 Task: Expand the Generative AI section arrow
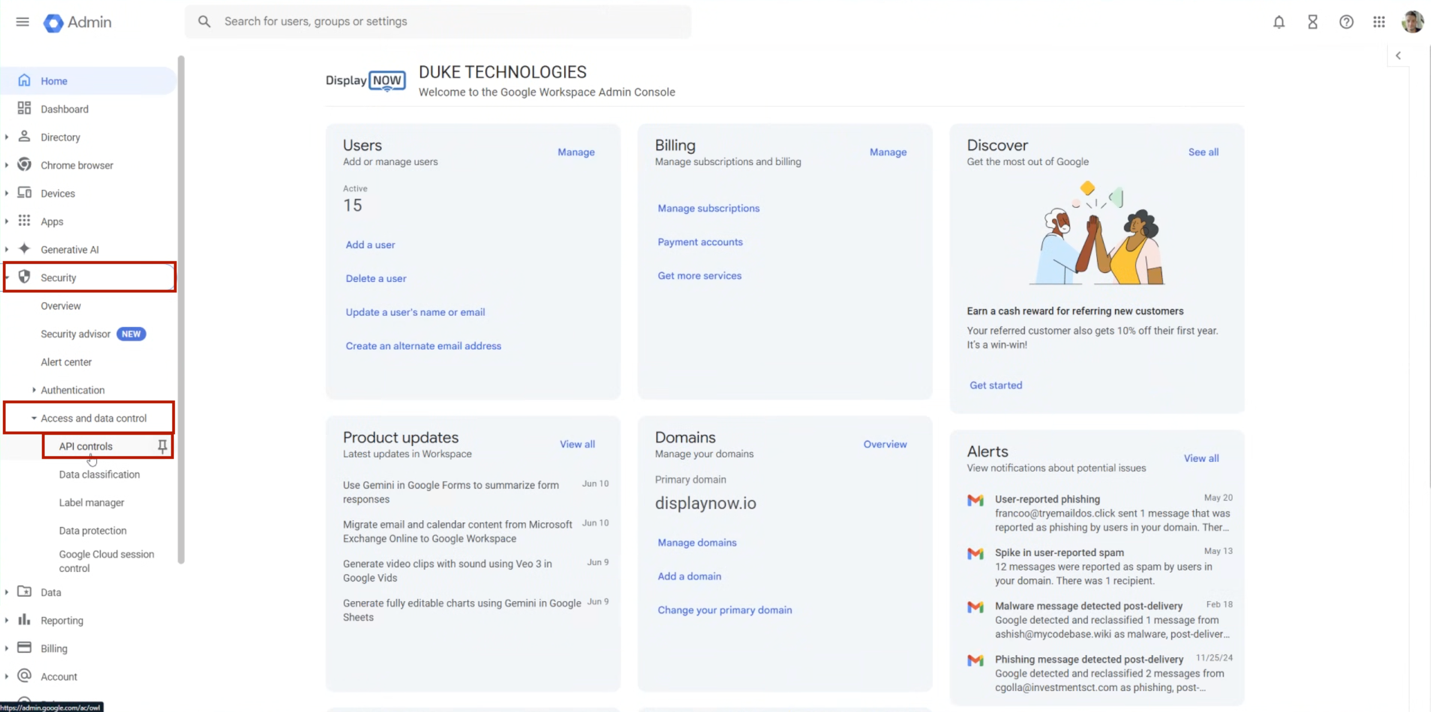pos(7,249)
